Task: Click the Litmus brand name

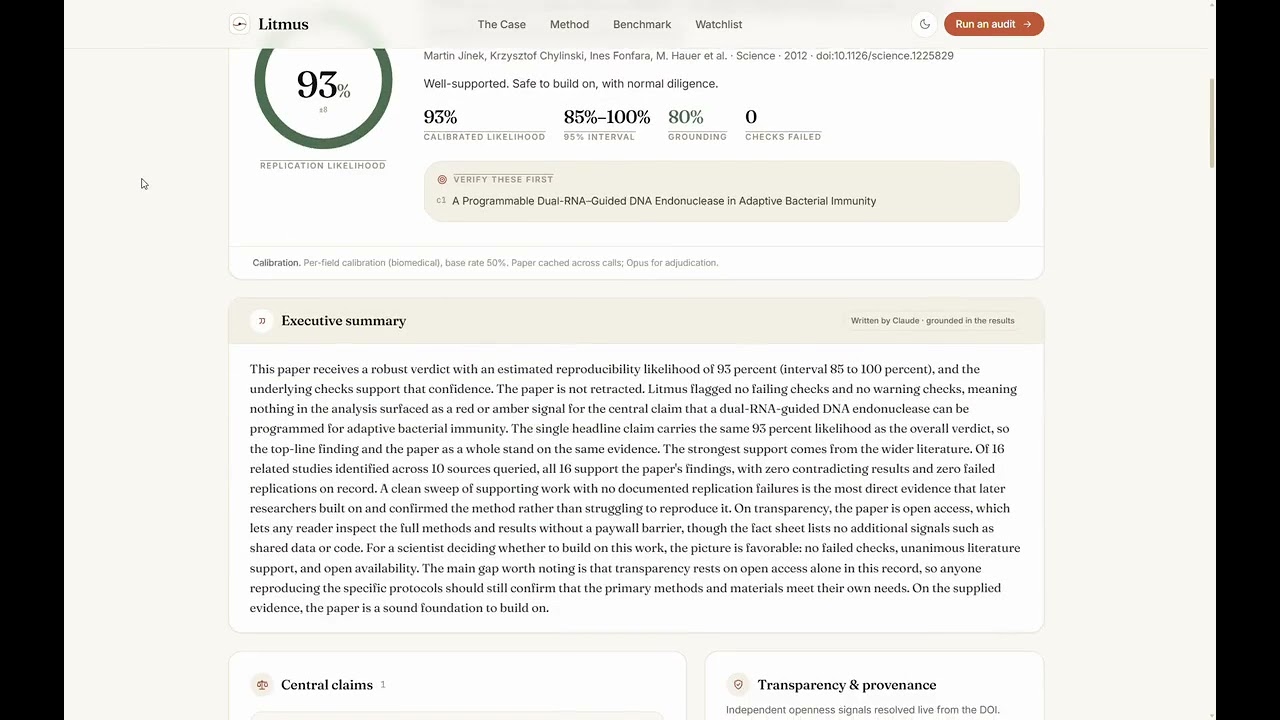Action: (x=283, y=24)
